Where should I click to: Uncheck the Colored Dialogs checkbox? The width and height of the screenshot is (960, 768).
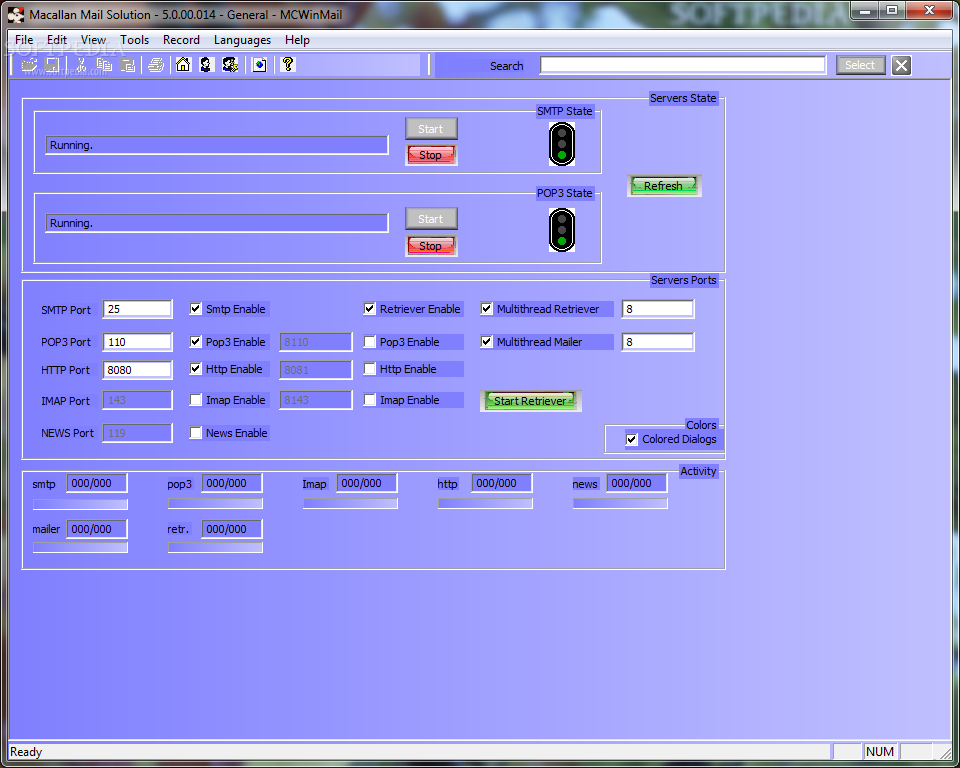tap(632, 439)
